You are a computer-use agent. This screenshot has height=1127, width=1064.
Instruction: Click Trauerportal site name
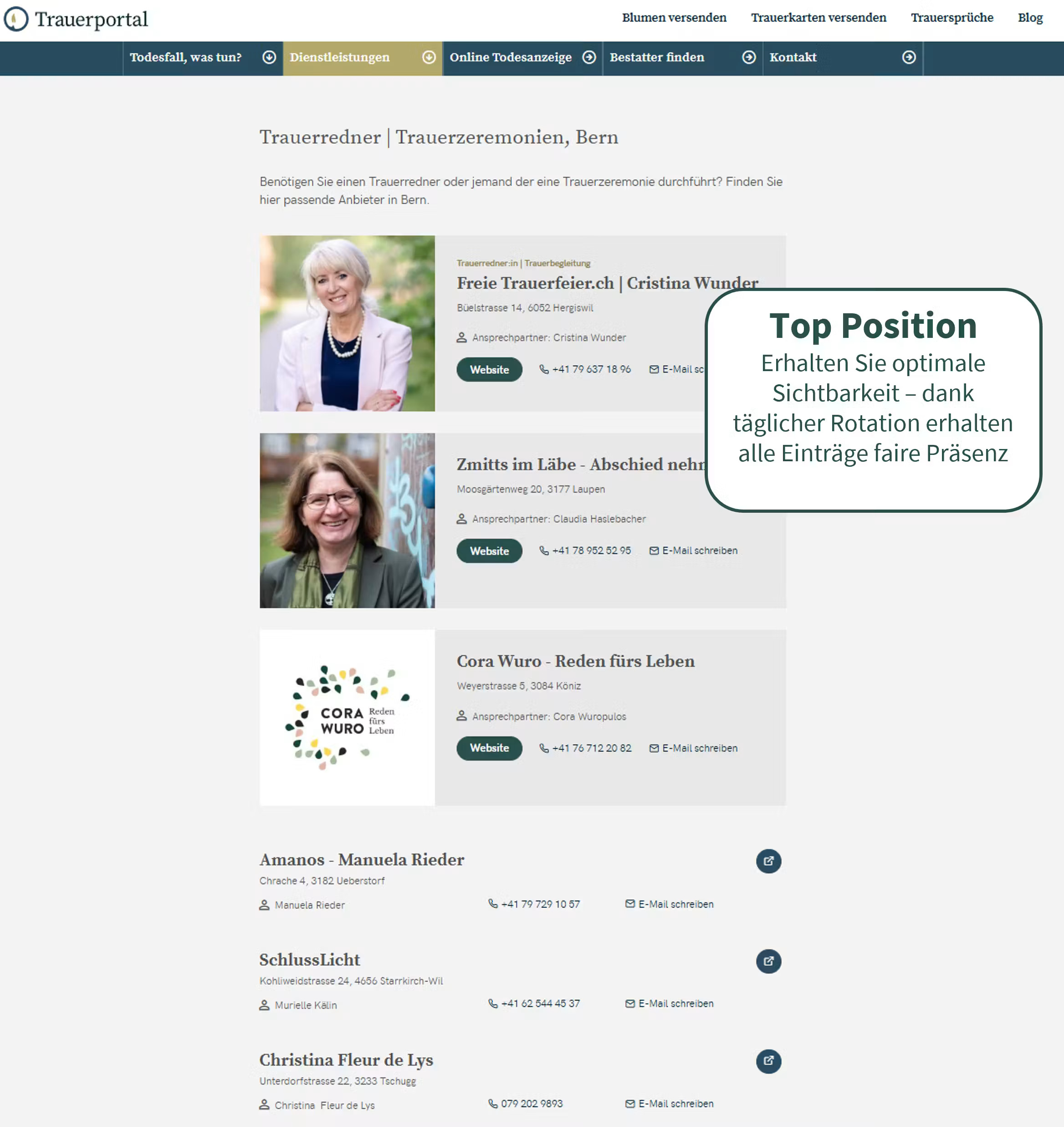91,19
